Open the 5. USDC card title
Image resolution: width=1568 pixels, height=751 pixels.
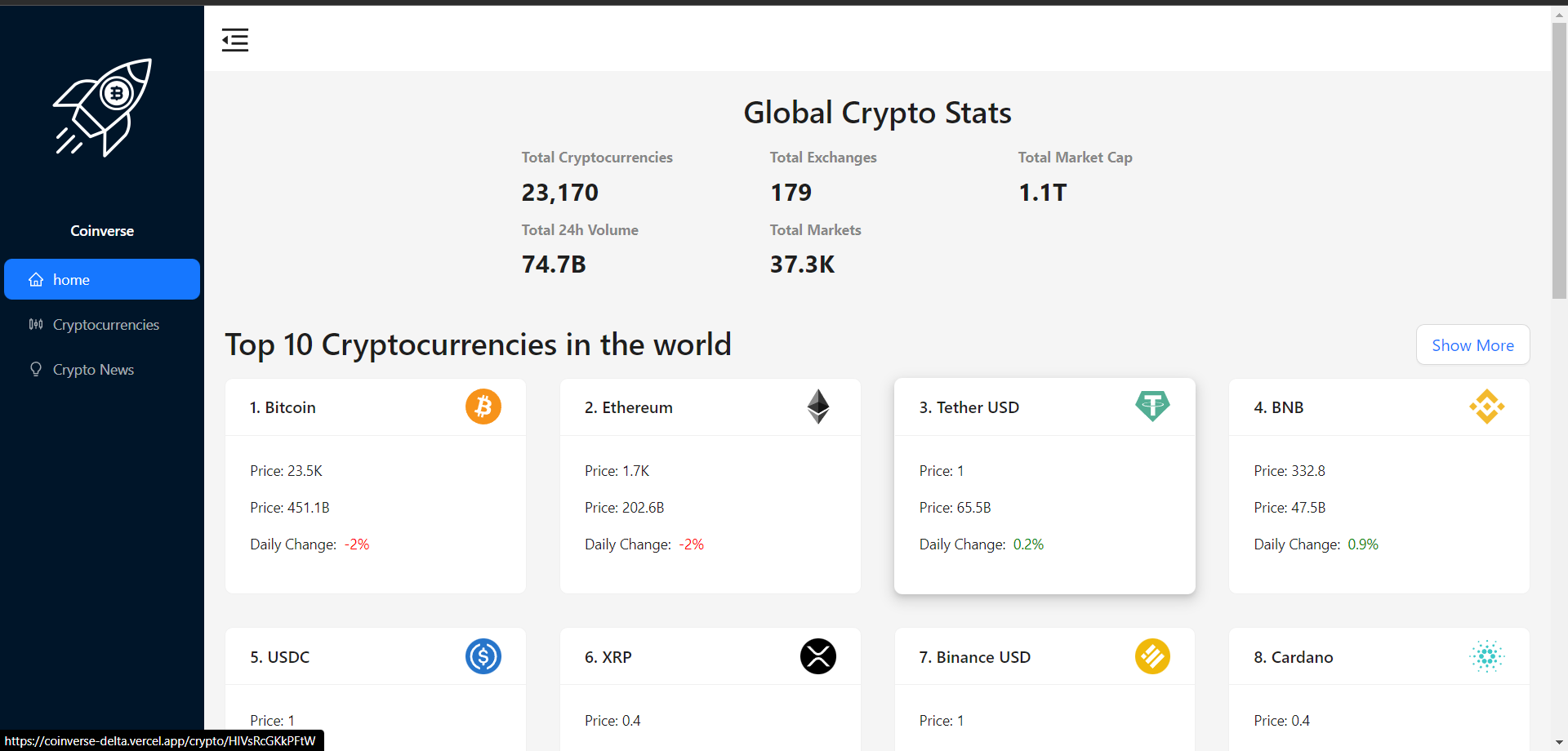click(280, 657)
